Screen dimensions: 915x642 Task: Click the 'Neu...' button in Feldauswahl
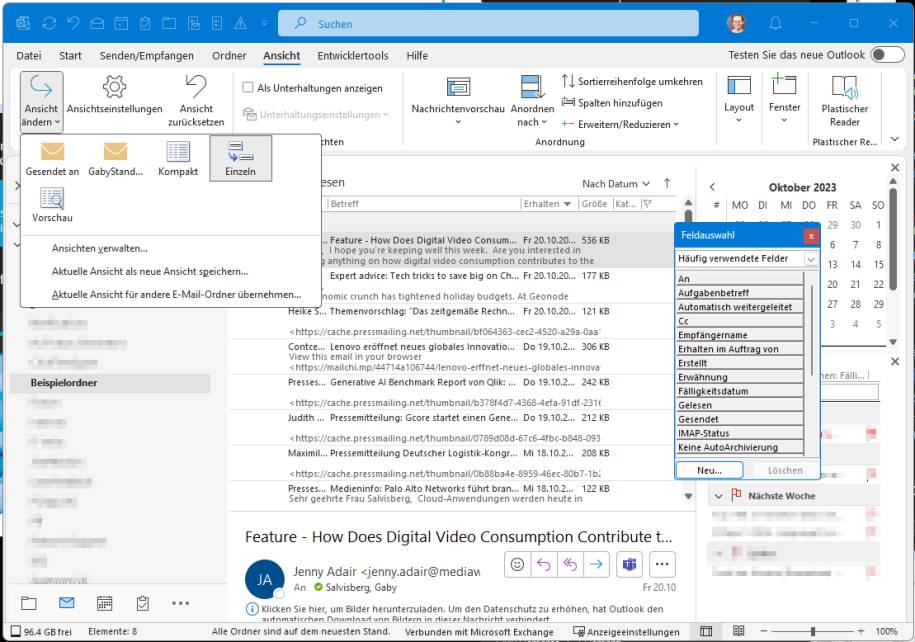[709, 469]
